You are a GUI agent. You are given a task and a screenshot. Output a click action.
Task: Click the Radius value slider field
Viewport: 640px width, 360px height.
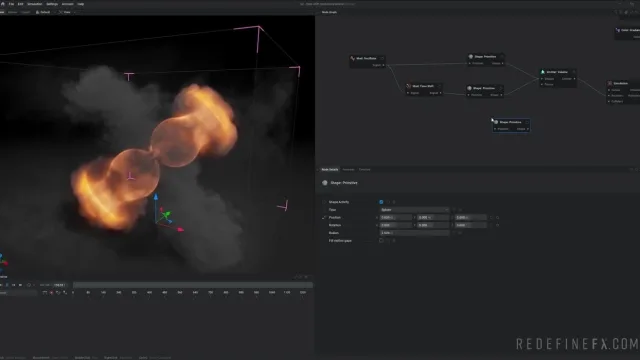point(414,233)
